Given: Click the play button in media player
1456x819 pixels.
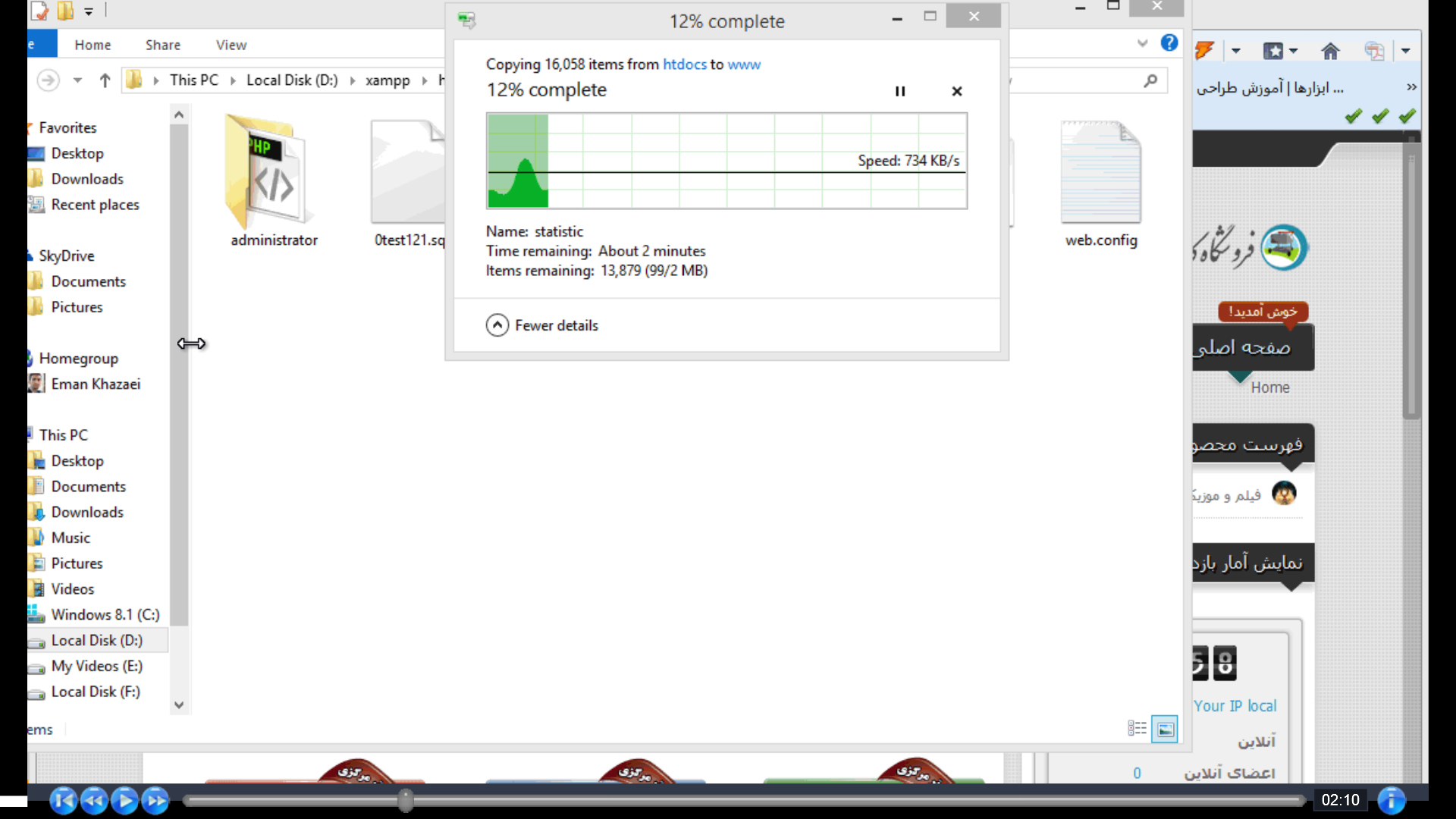Looking at the screenshot, I should (x=125, y=800).
